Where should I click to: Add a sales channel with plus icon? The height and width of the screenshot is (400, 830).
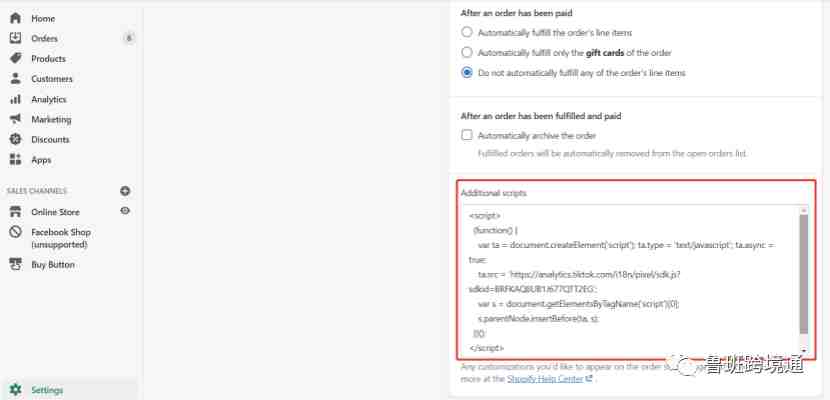(x=125, y=191)
